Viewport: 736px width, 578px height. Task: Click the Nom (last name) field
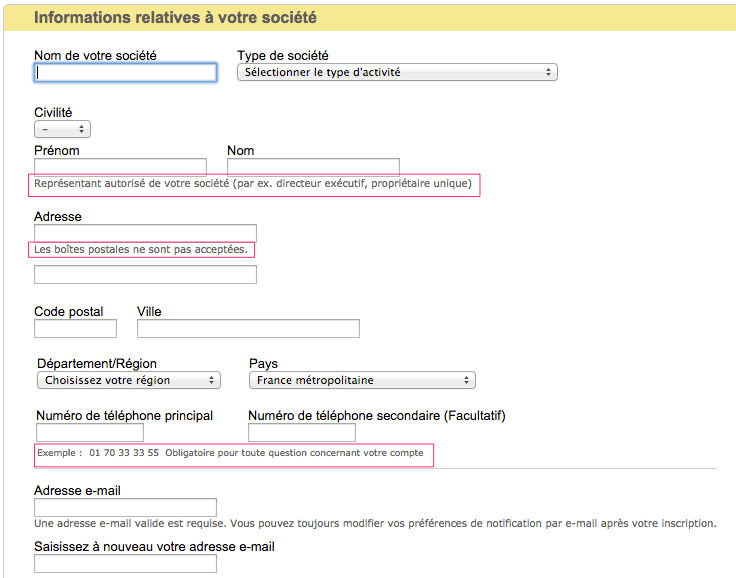313,167
